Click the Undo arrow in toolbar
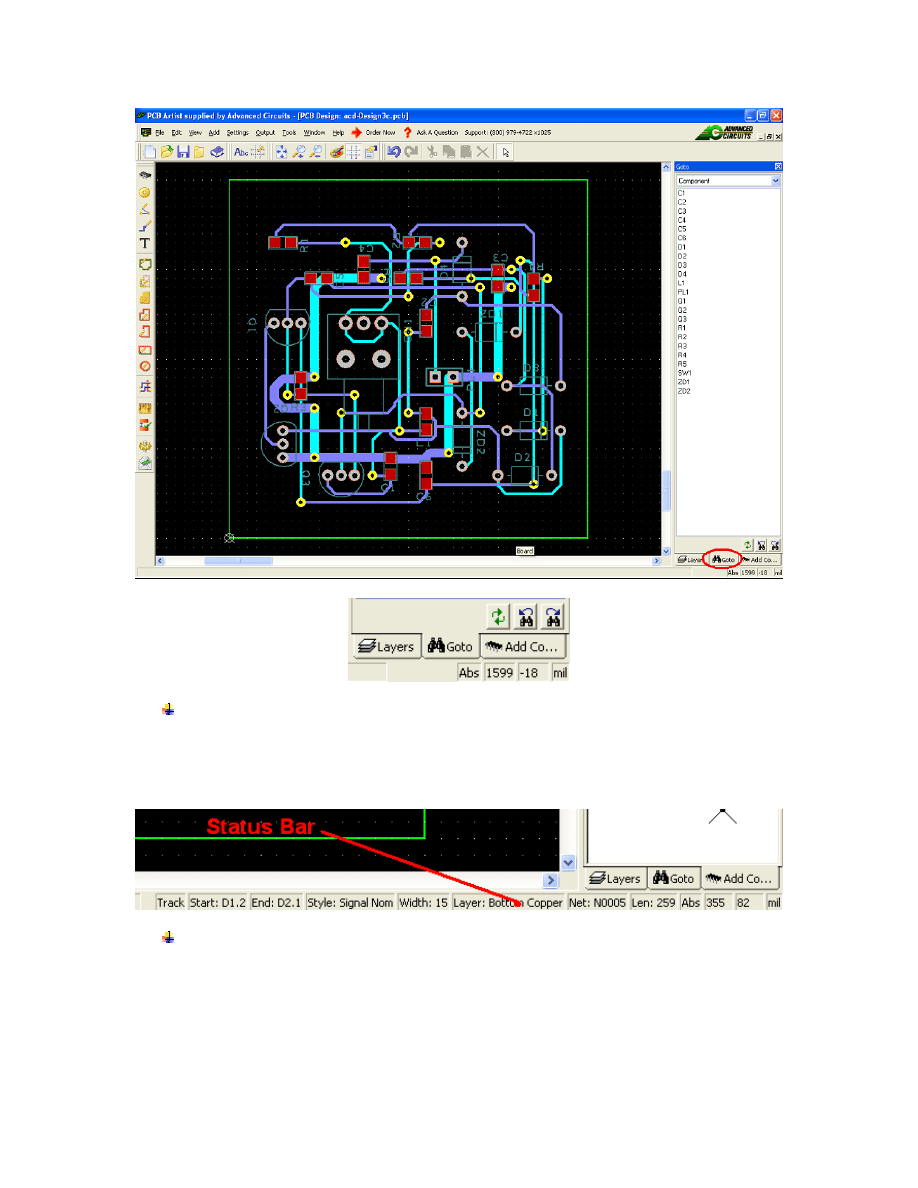This screenshot has width=918, height=1188. point(394,152)
